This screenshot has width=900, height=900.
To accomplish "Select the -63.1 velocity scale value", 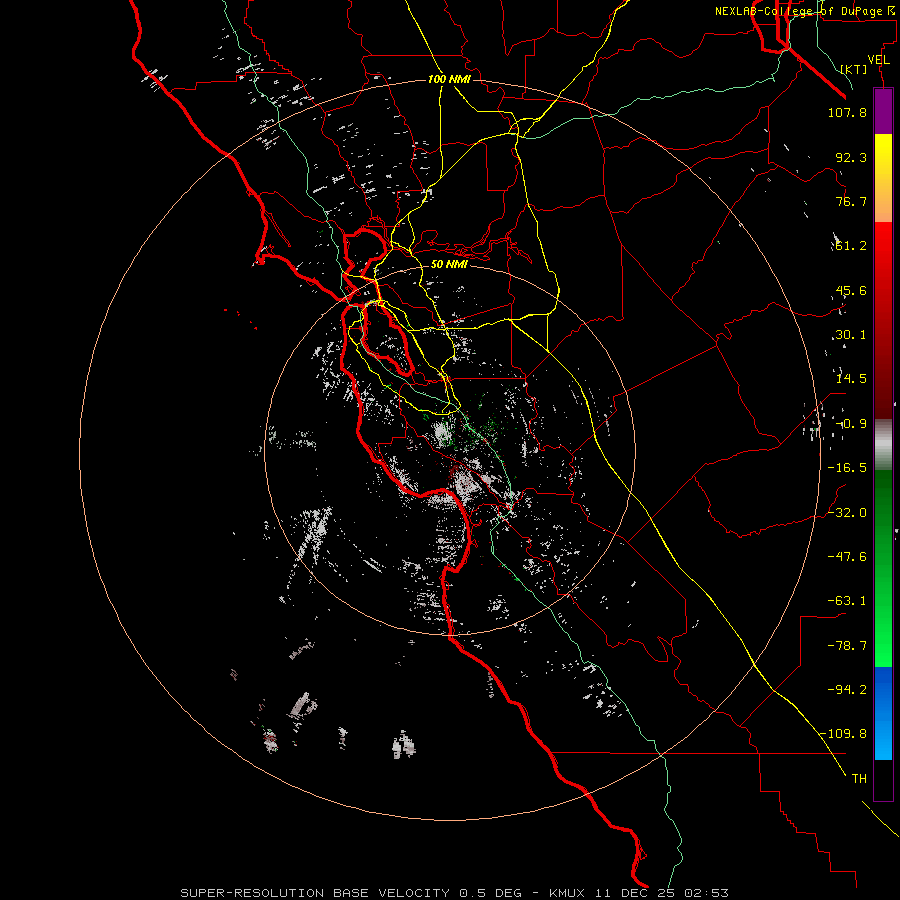I will (x=847, y=601).
